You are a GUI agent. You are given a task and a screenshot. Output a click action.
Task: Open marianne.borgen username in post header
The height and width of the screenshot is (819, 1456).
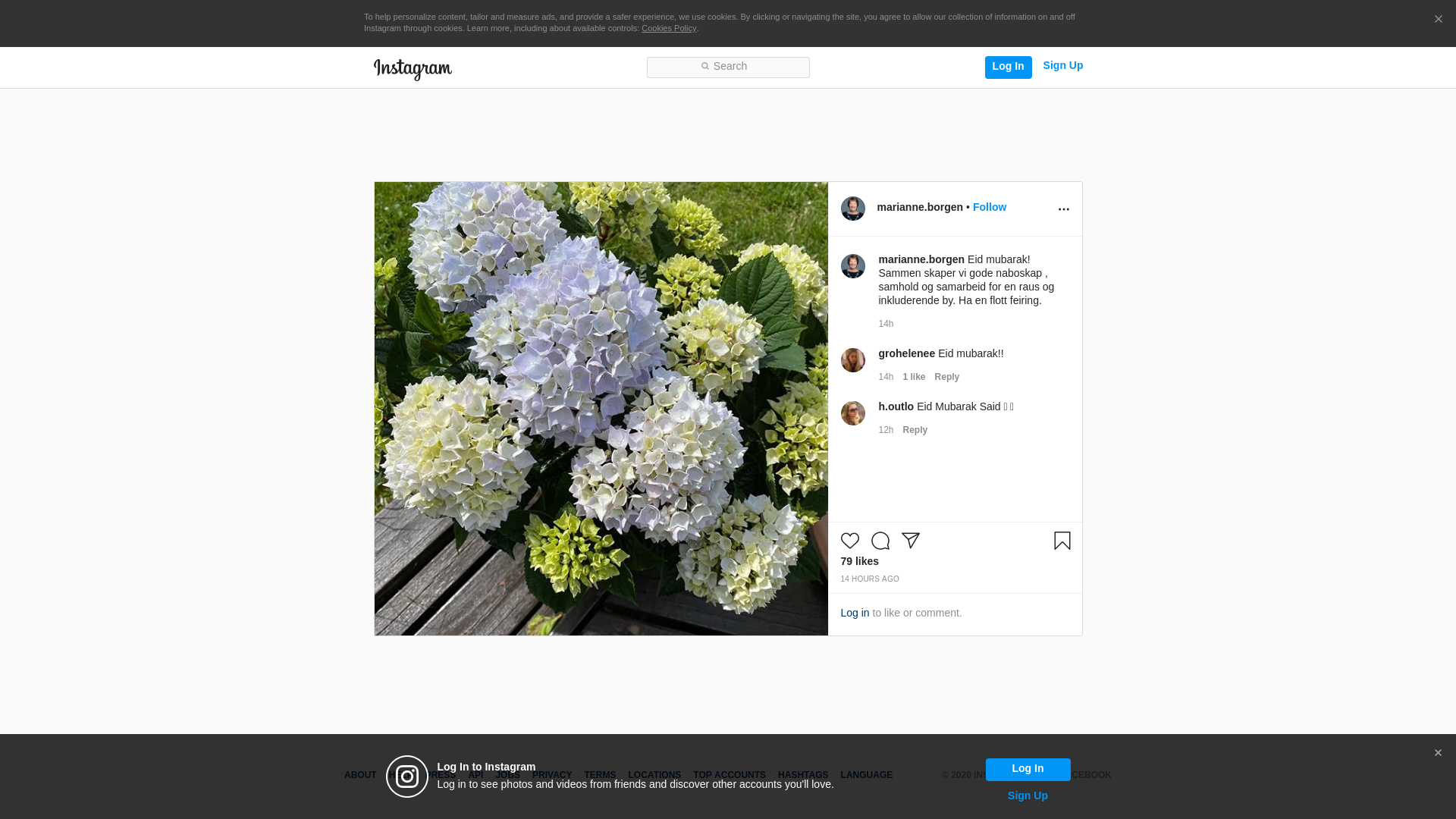tap(920, 207)
